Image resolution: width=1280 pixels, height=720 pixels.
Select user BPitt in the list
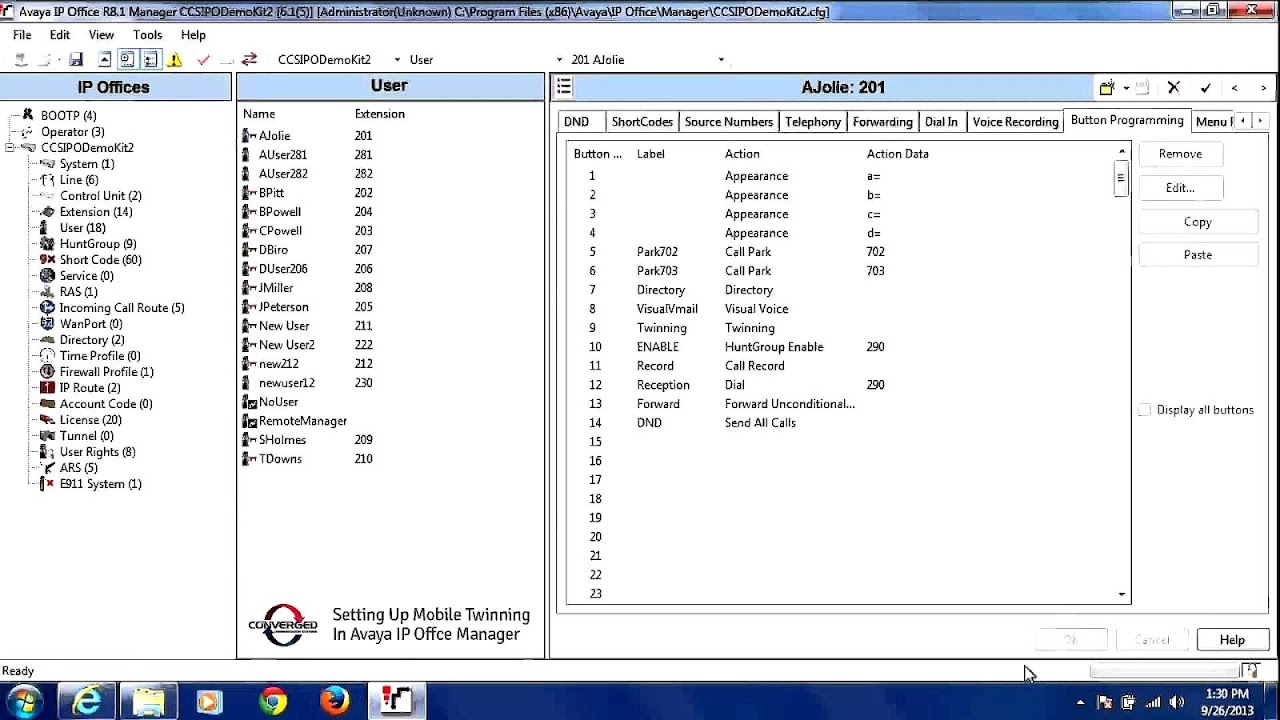pos(271,193)
